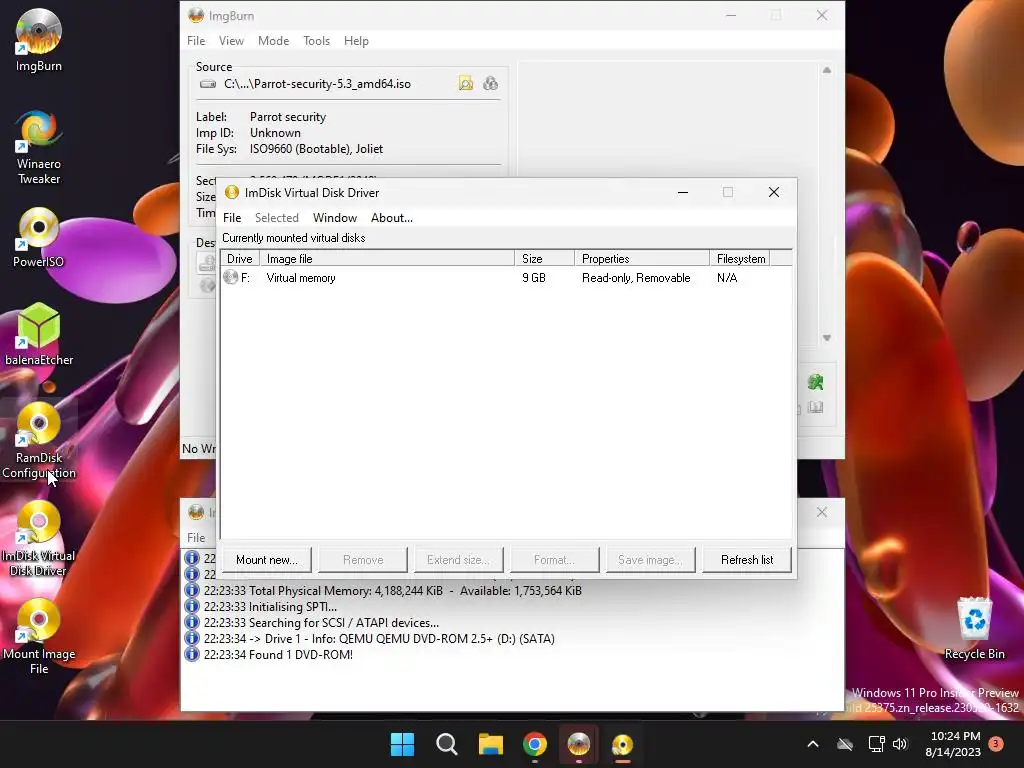Click the Extend size... button
1024x768 pixels.
(x=458, y=560)
